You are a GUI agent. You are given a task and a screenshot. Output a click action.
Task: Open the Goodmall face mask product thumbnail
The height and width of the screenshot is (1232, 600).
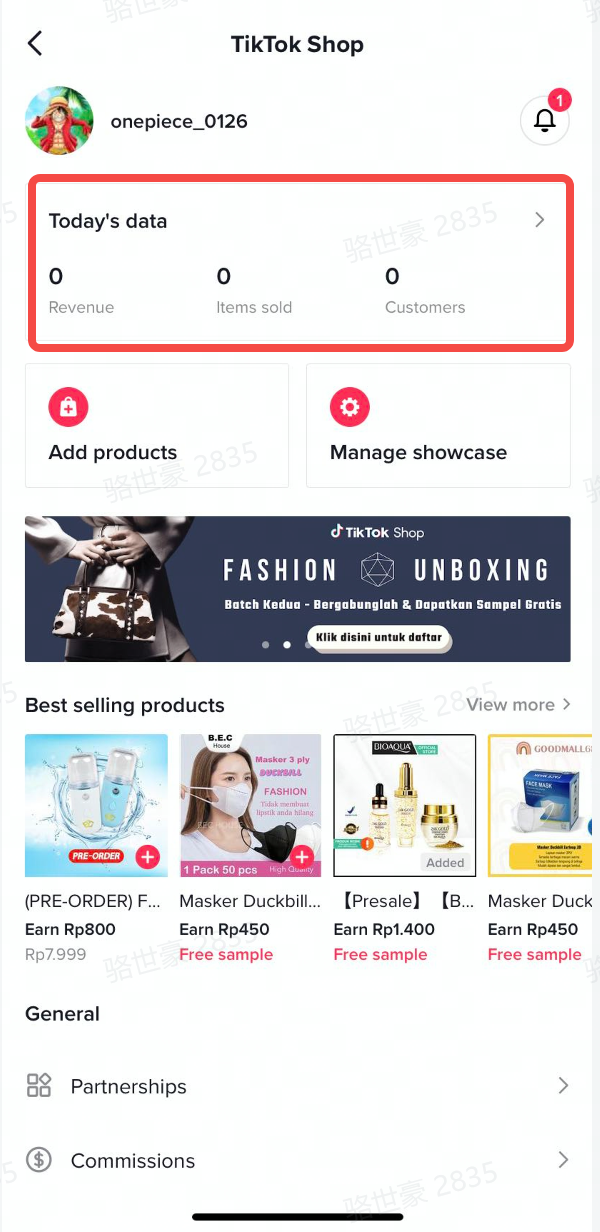(x=543, y=806)
